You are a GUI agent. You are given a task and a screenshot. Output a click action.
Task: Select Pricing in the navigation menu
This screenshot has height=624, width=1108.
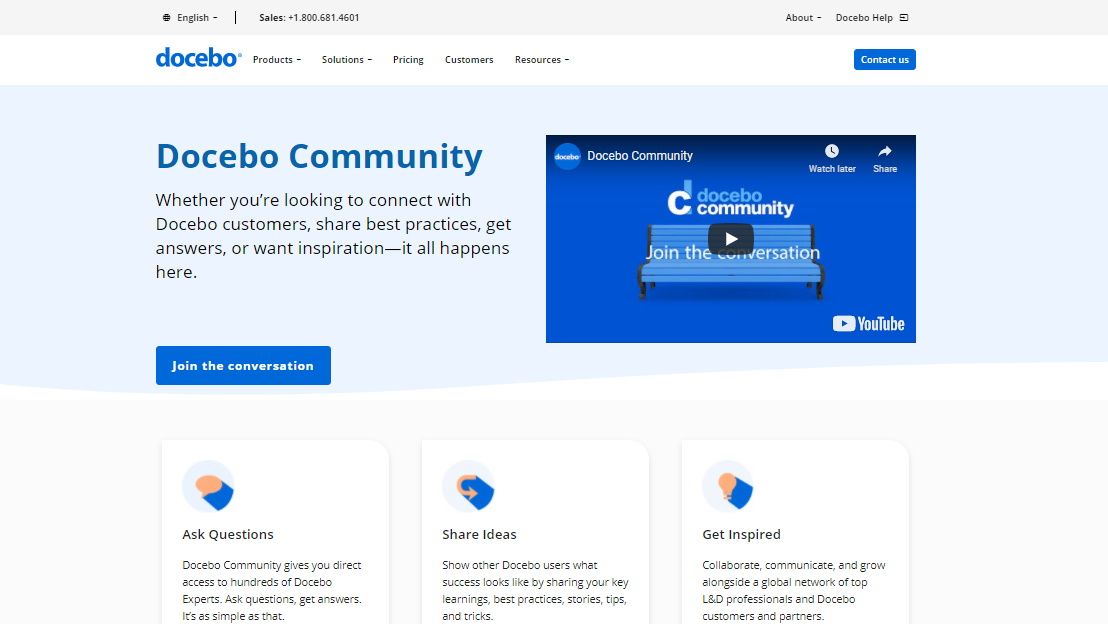pyautogui.click(x=408, y=59)
